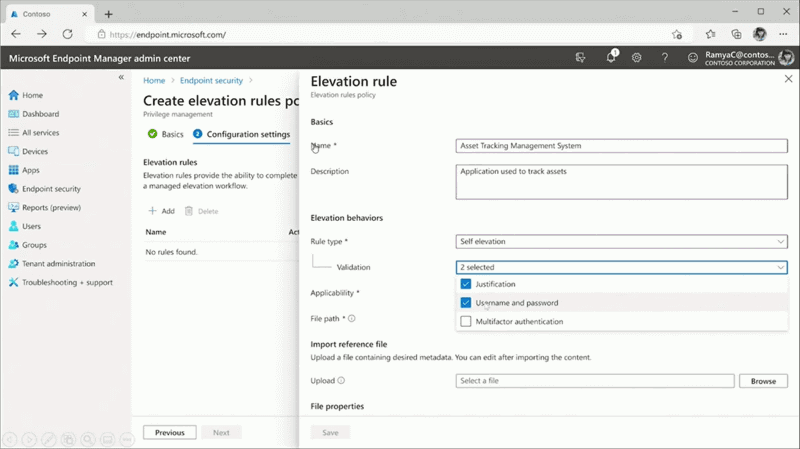The width and height of the screenshot is (800, 449).
Task: Show Upload info tooltip icon
Action: coord(341,381)
